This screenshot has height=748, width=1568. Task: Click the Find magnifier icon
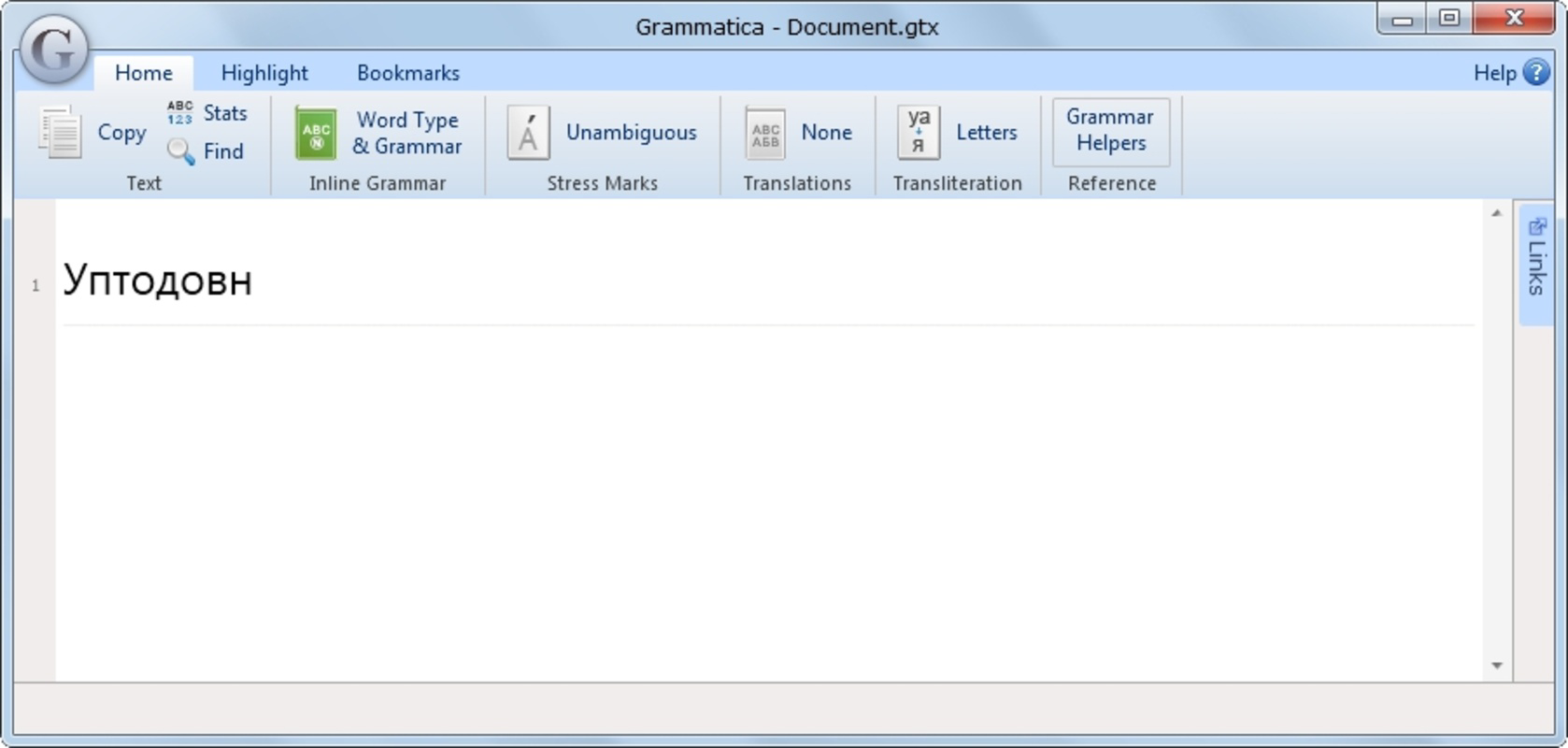click(x=180, y=151)
